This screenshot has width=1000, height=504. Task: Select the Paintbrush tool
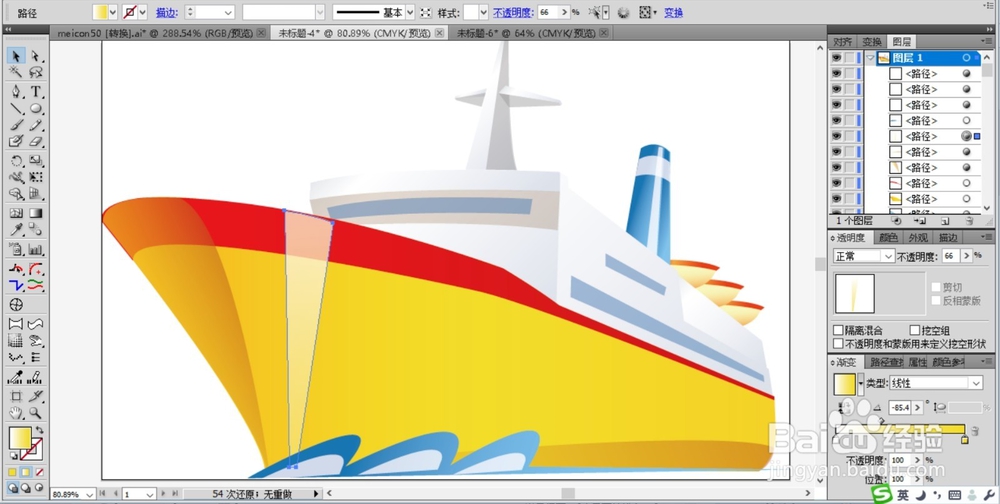[16, 125]
